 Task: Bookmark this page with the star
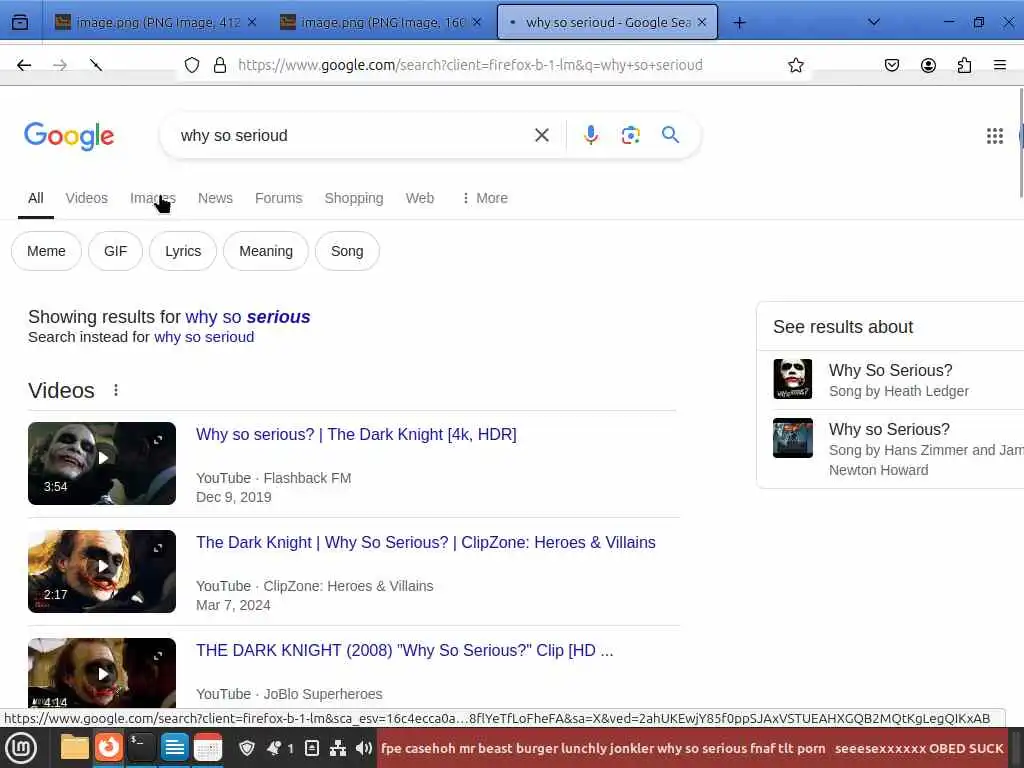tap(795, 65)
